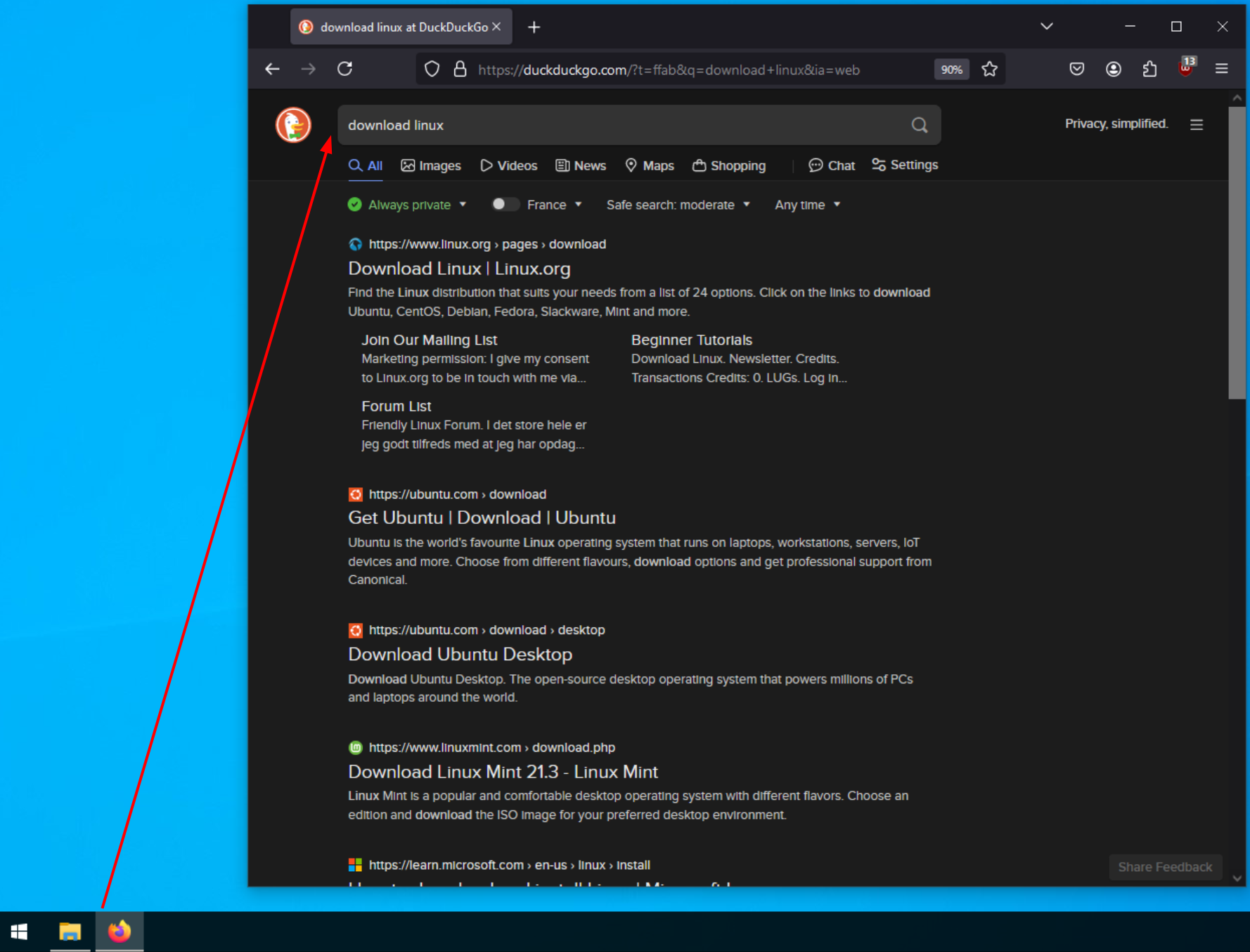
Task: Close the DuckDuckGo search tab
Action: click(x=496, y=27)
